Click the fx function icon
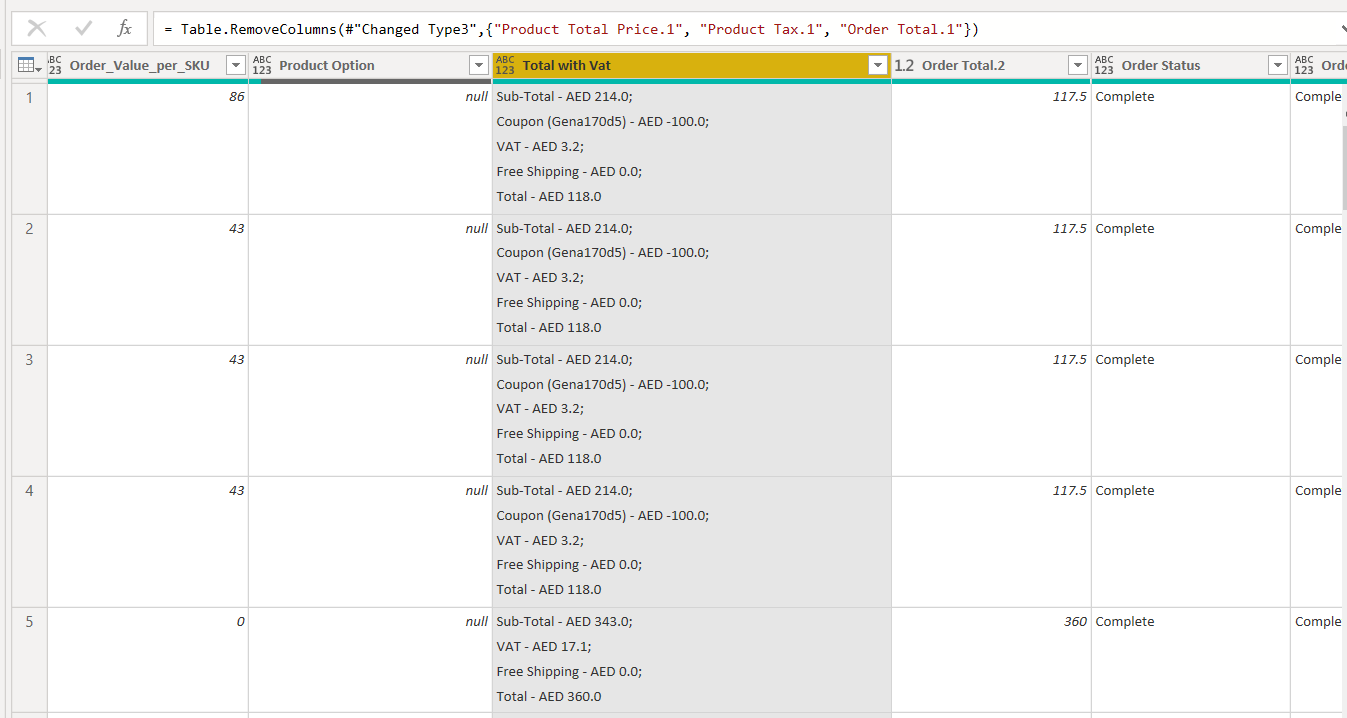 coord(124,29)
